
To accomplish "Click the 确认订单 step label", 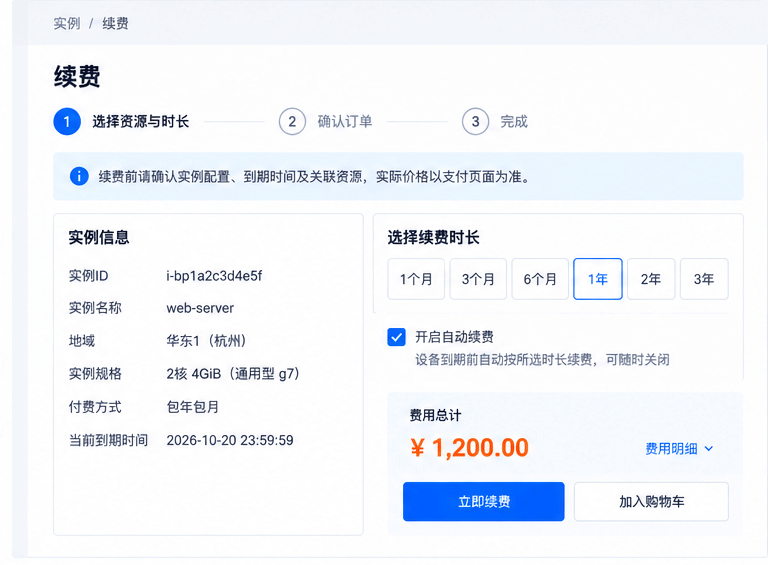I will [x=345, y=121].
